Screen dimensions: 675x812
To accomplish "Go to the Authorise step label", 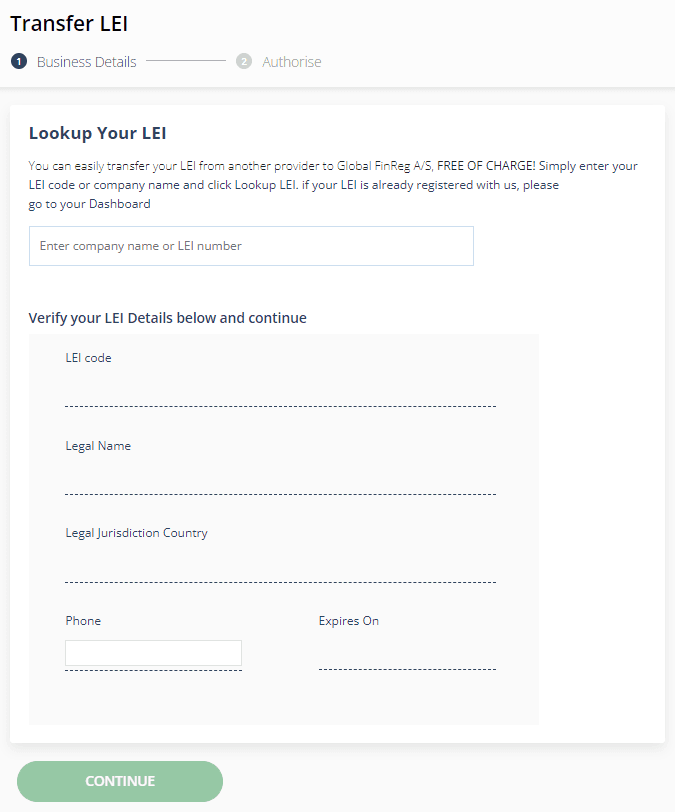I will (x=292, y=62).
